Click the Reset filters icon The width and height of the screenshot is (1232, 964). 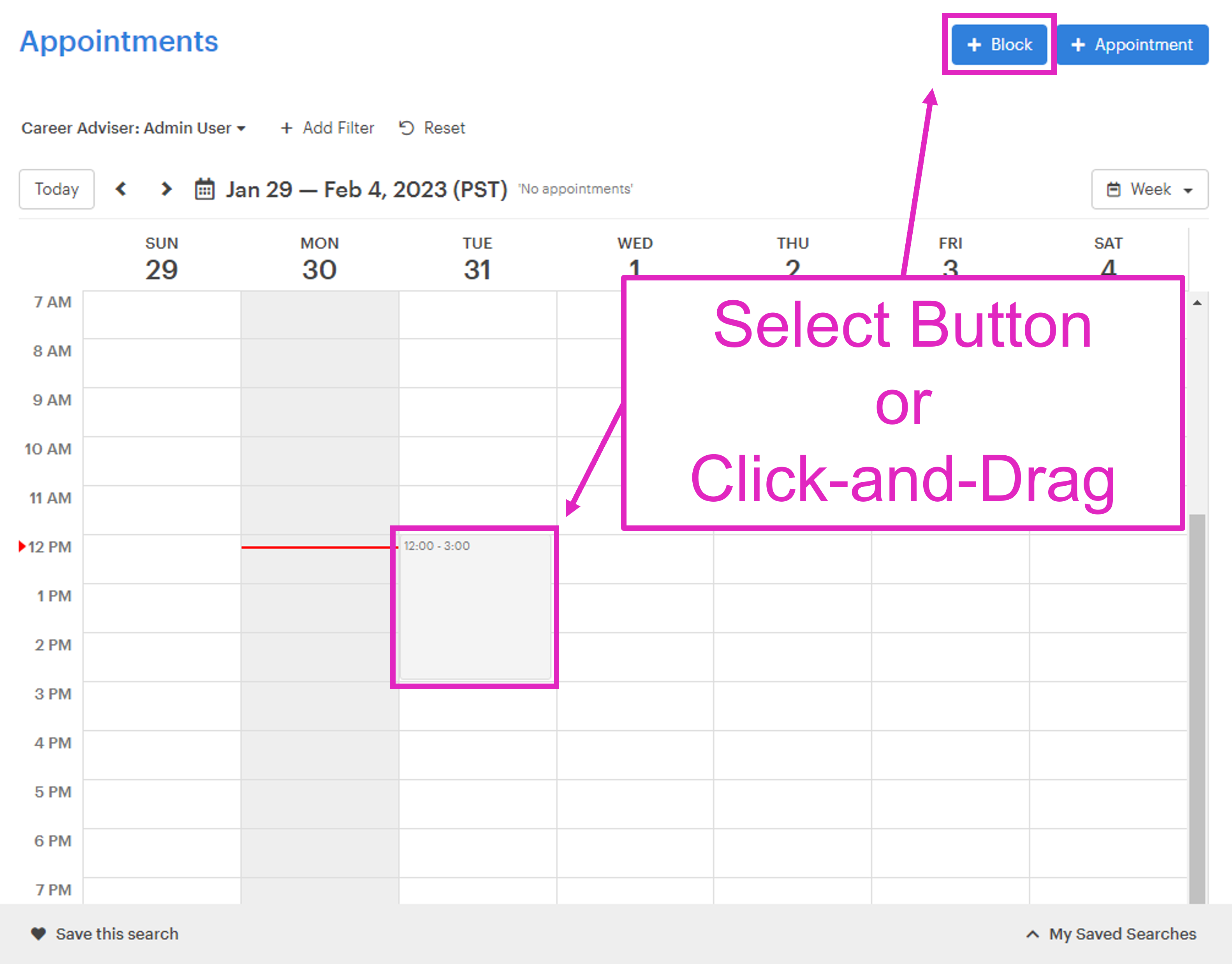[x=406, y=128]
